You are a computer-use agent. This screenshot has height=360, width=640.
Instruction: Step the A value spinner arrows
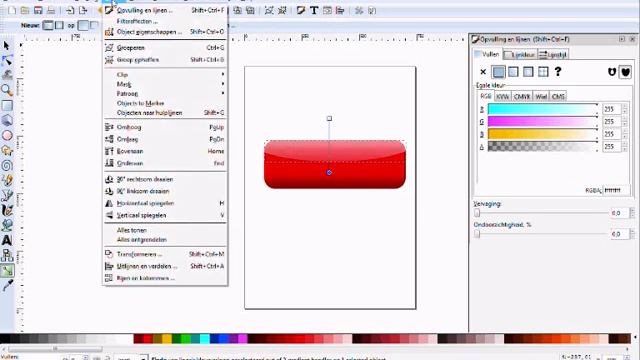[x=624, y=147]
